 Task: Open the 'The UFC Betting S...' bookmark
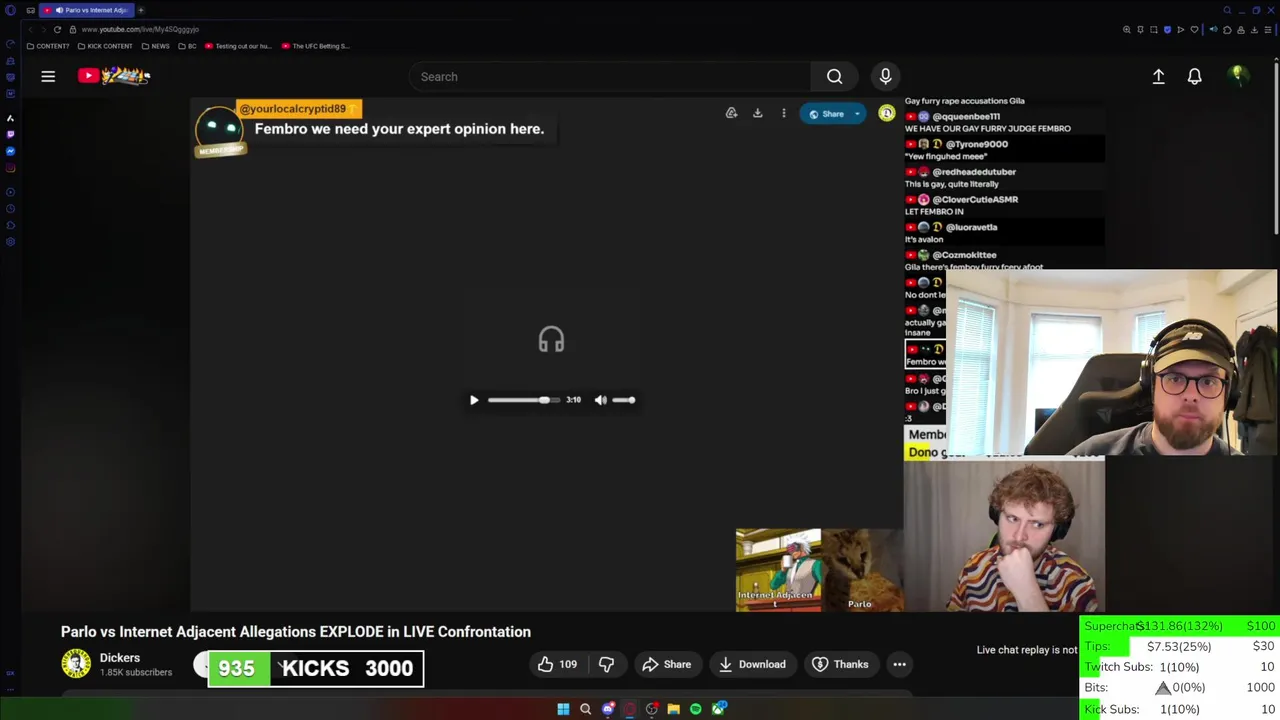click(315, 46)
